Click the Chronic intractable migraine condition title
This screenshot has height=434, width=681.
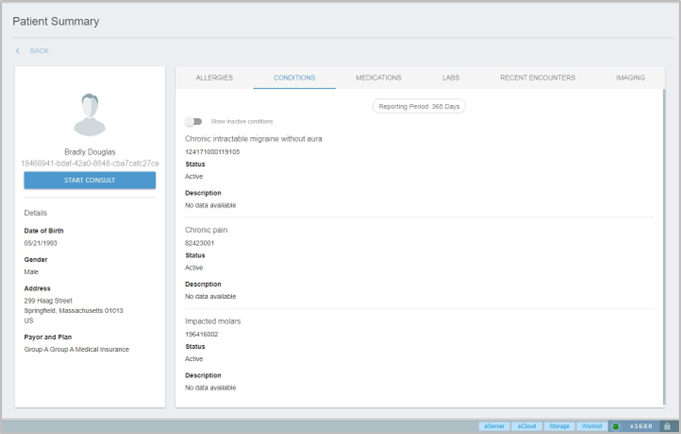(x=253, y=139)
